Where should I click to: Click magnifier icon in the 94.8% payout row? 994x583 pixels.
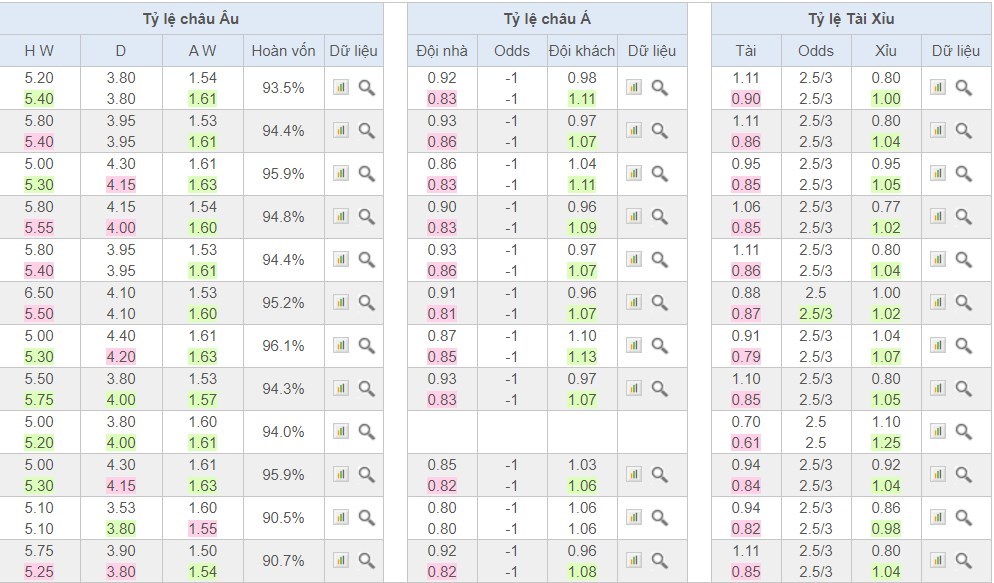pos(366,216)
